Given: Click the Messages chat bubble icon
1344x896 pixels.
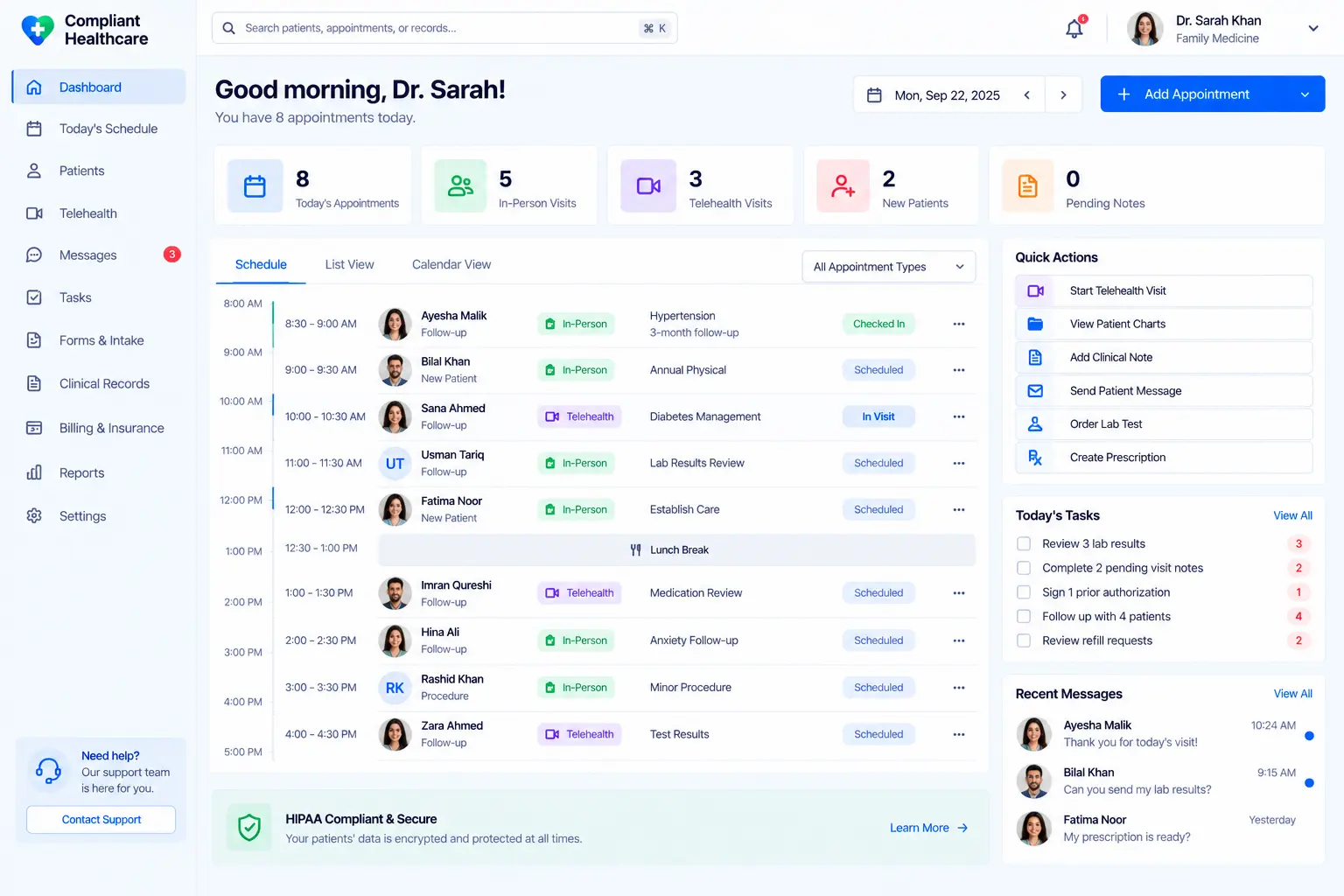Looking at the screenshot, I should point(34,255).
